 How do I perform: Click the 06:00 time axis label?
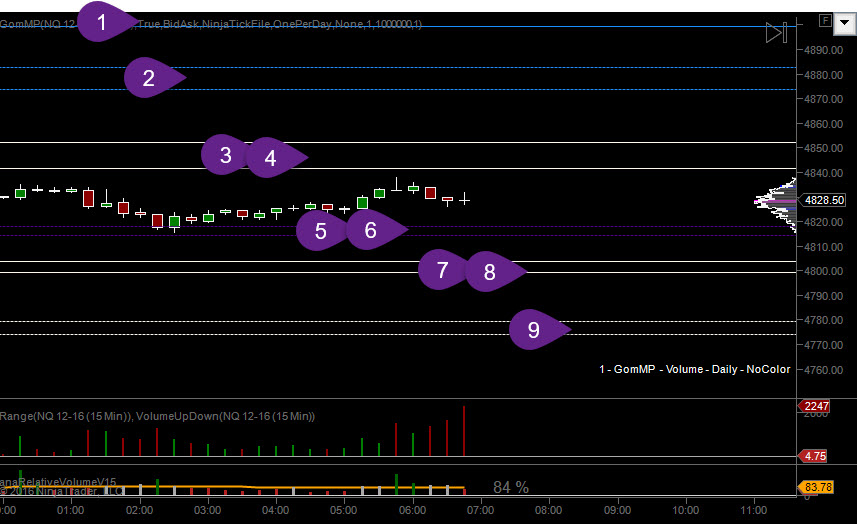[x=413, y=510]
